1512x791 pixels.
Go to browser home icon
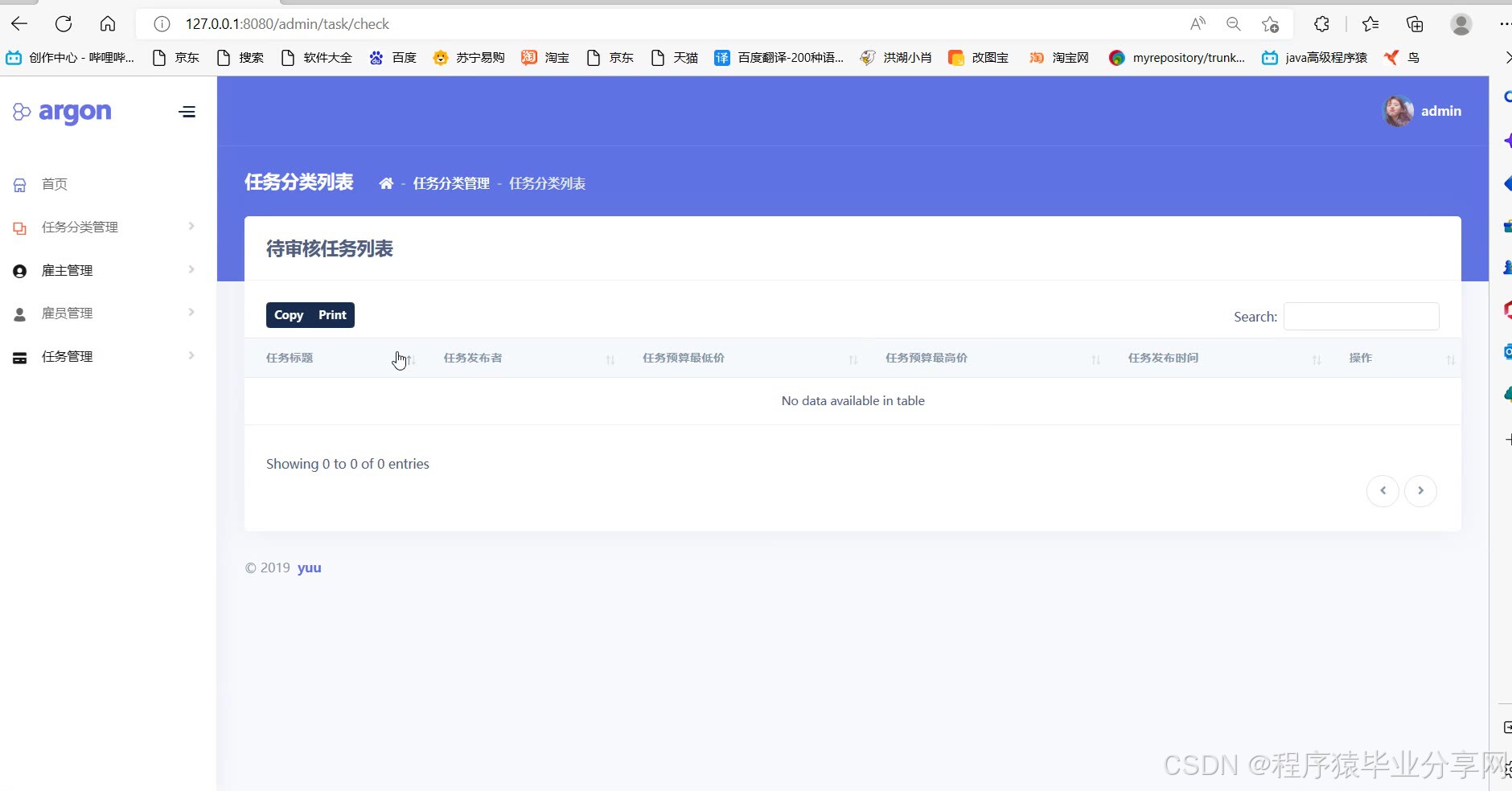tap(108, 24)
